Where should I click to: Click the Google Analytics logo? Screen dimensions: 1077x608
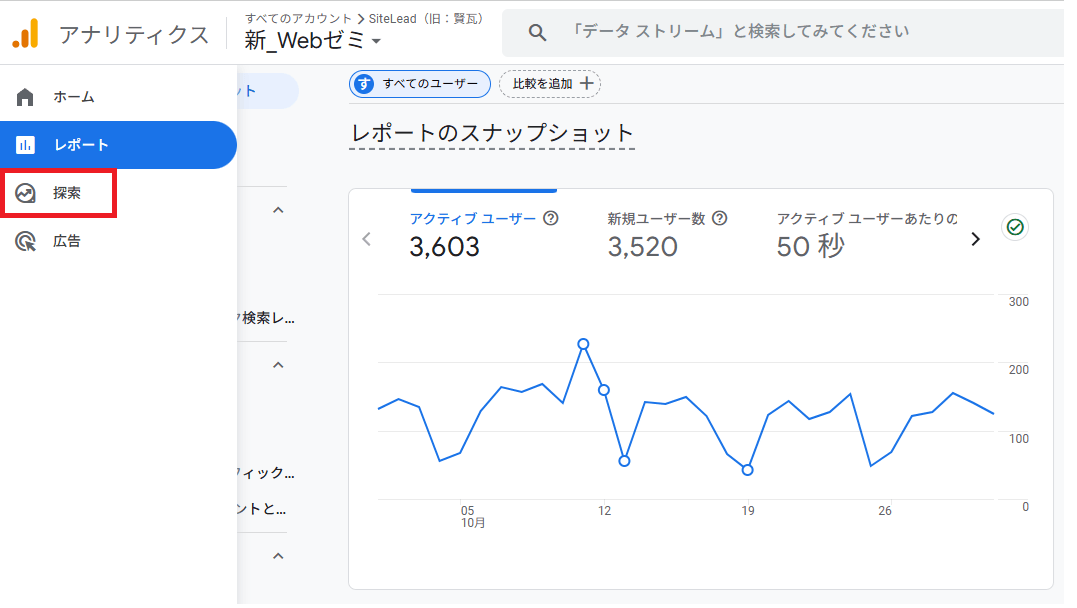[27, 32]
